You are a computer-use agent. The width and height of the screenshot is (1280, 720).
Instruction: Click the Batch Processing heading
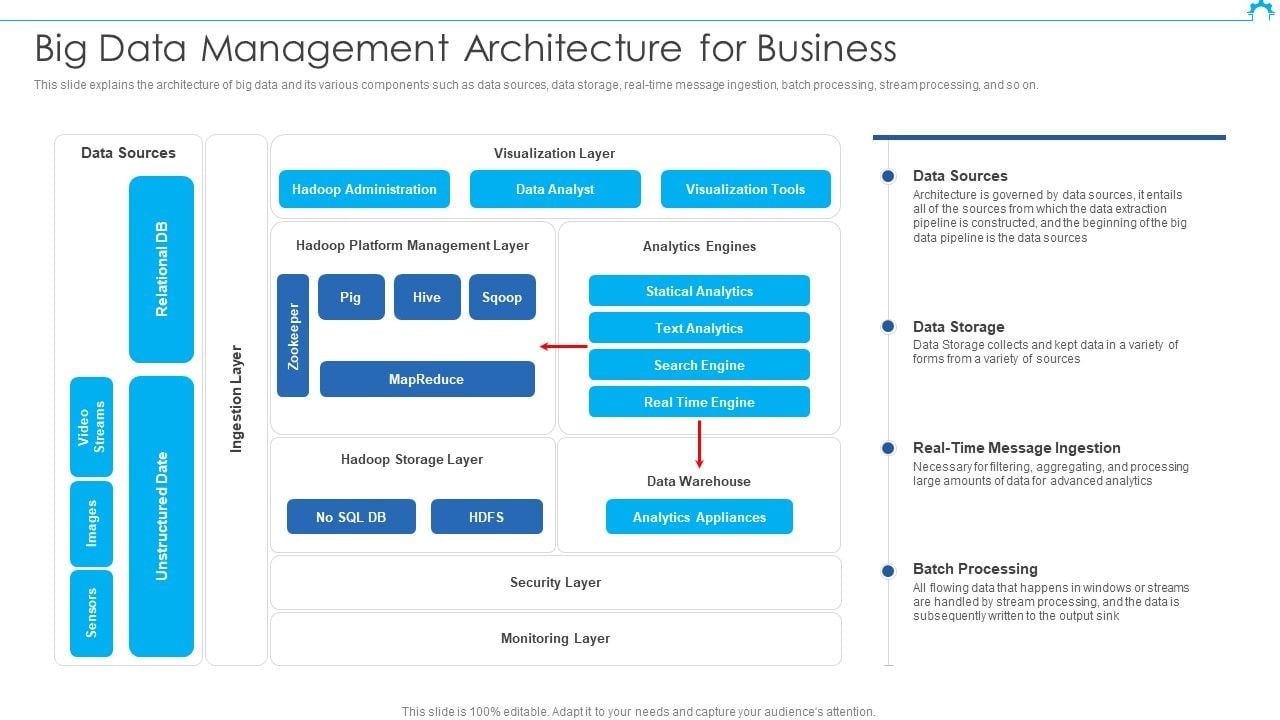point(975,569)
